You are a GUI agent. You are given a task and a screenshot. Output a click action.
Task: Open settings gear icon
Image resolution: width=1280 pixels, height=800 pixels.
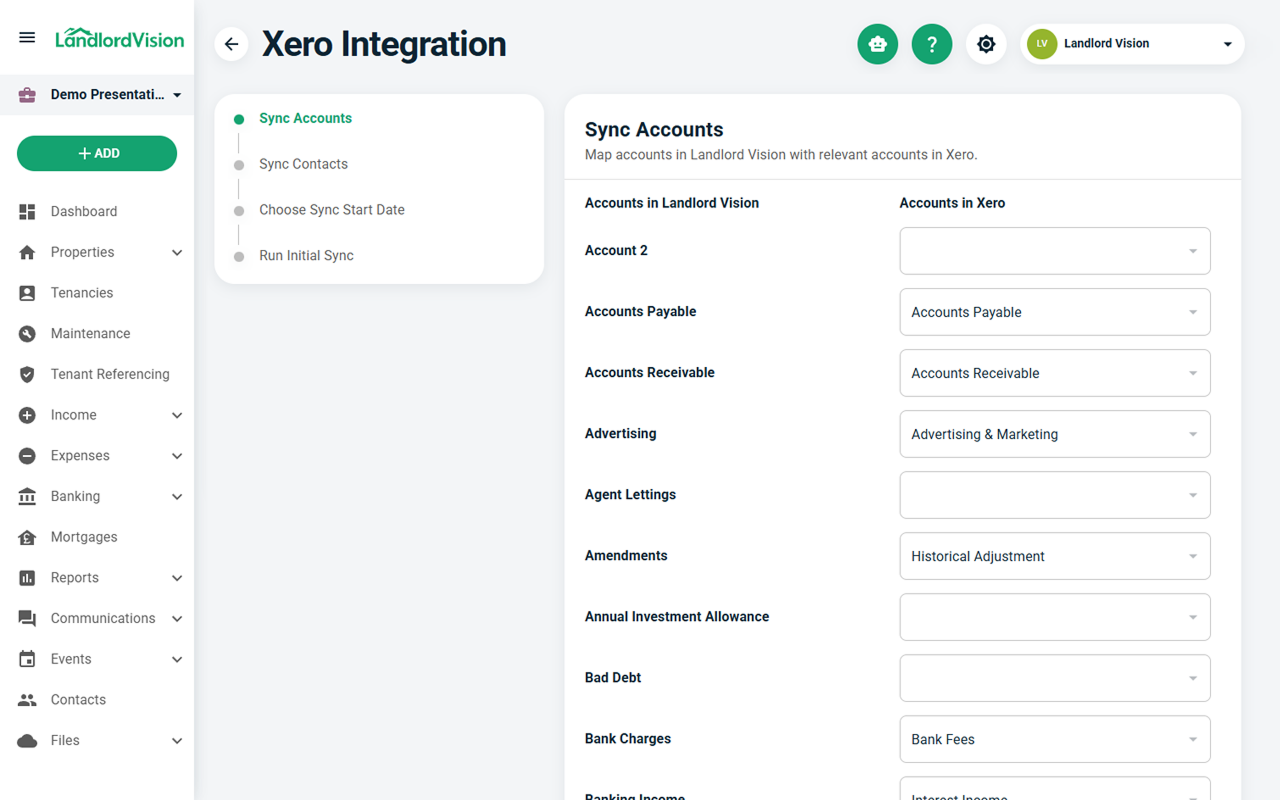coord(986,44)
